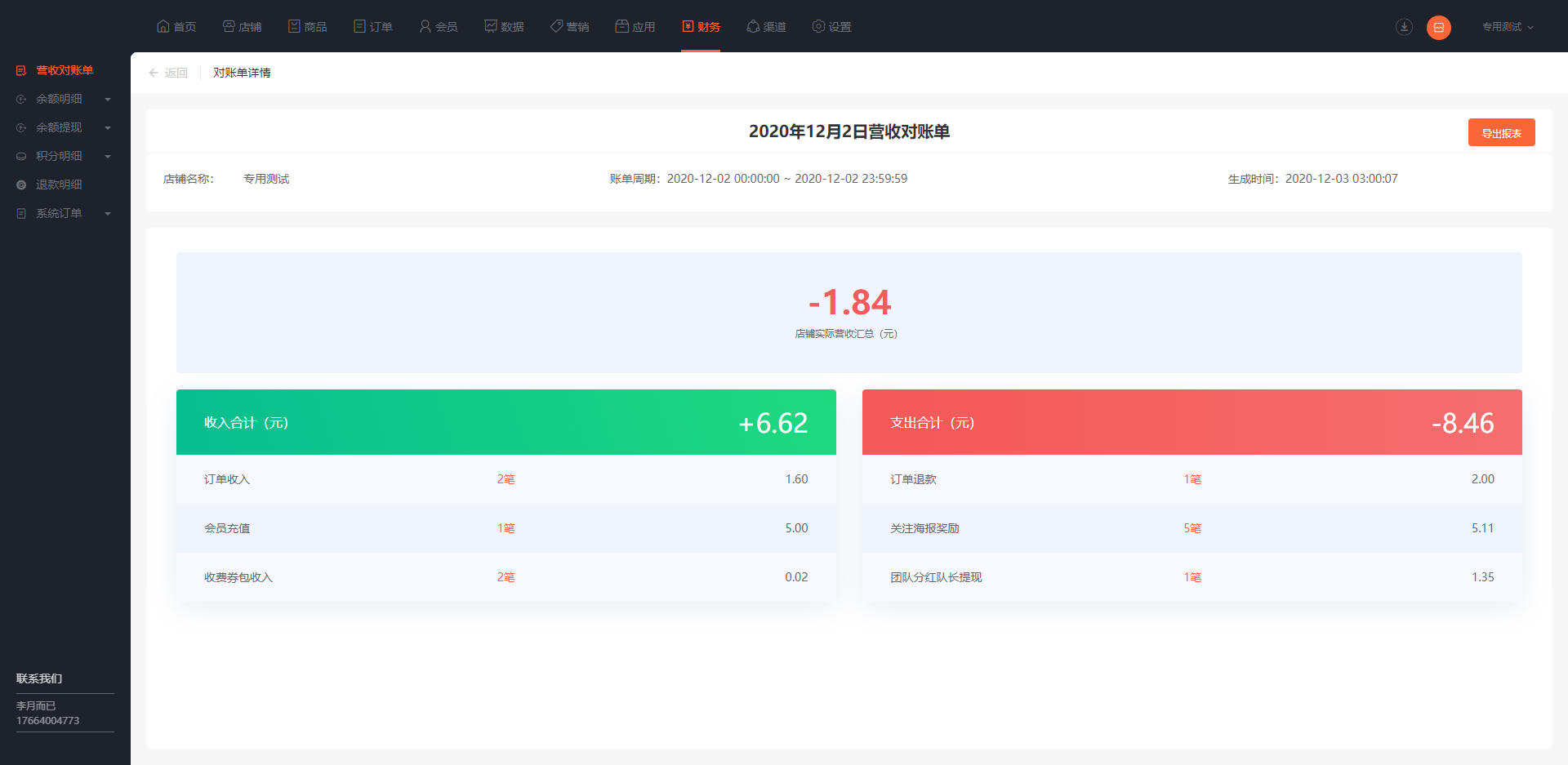Click the 退款明细 sidebar icon
The width and height of the screenshot is (1568, 765).
[21, 185]
